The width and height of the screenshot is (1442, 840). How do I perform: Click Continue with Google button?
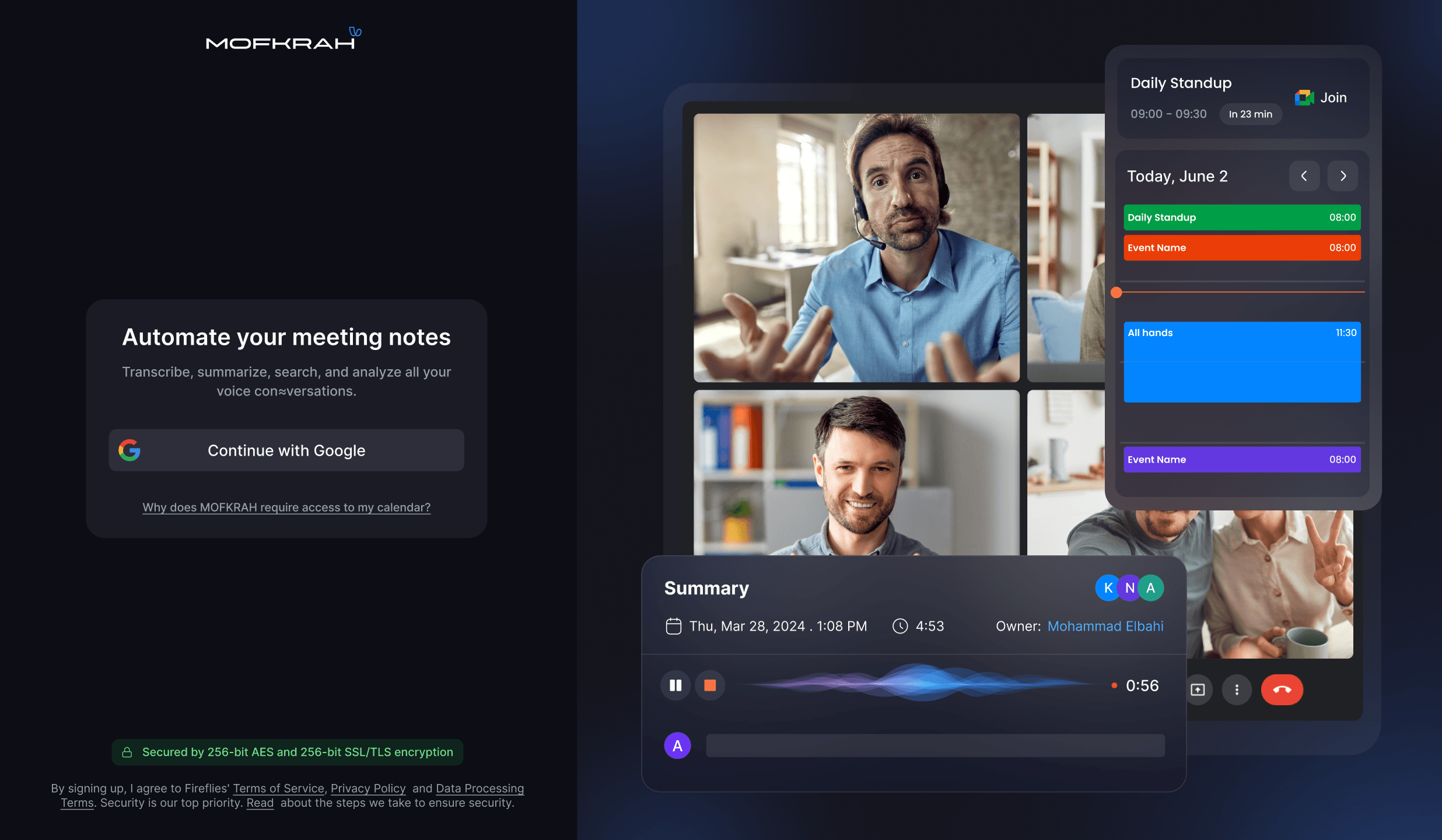pyautogui.click(x=286, y=450)
